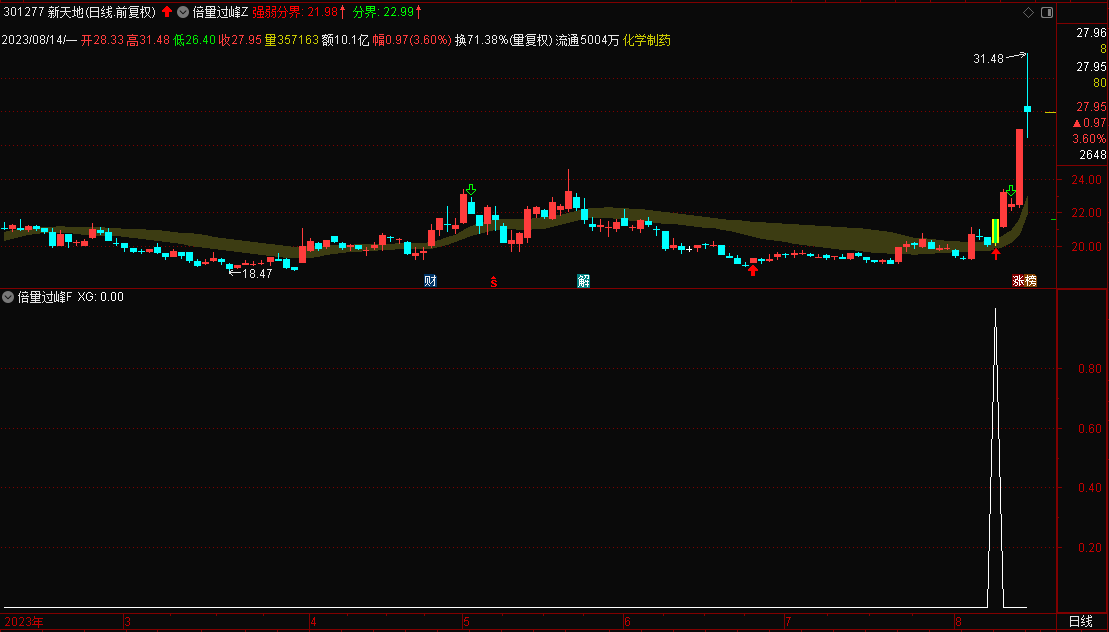Click the 22.00 price axis label

pyautogui.click(x=1086, y=213)
